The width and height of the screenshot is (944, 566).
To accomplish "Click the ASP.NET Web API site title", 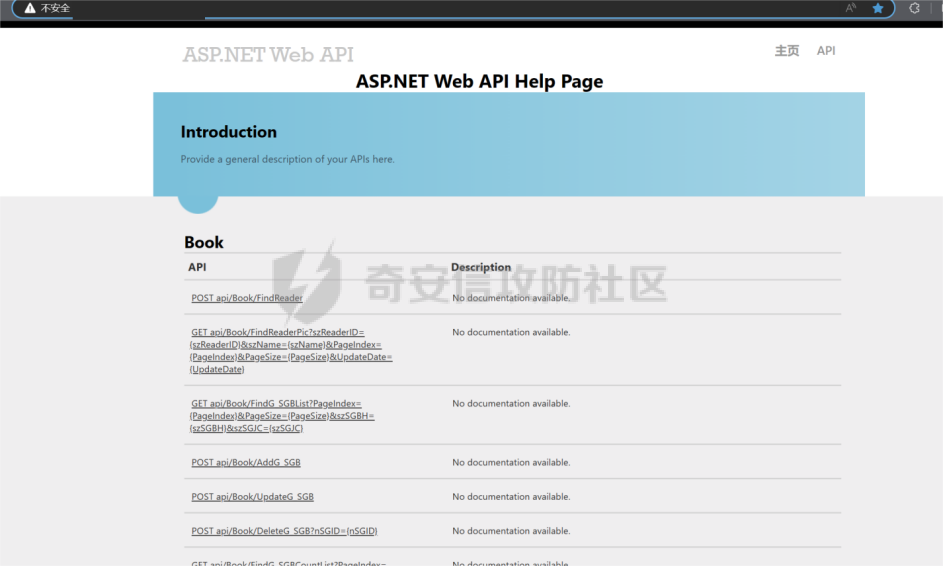I will click(268, 55).
